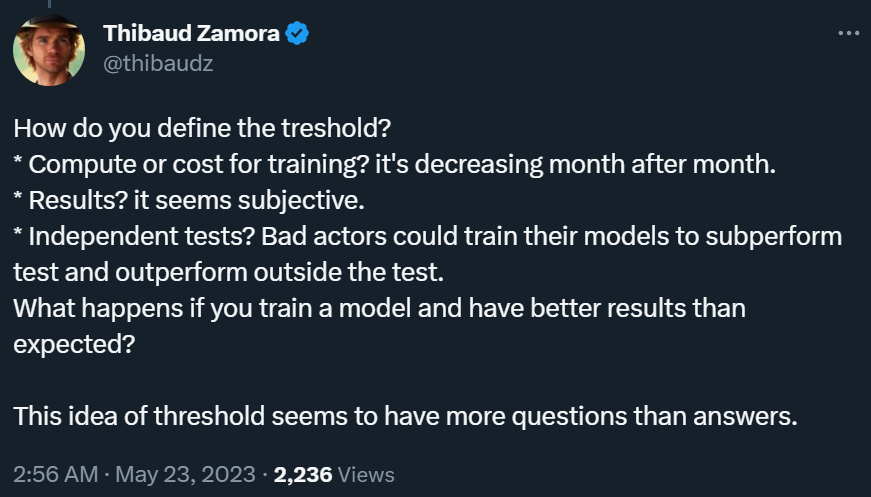The image size is (871, 497).
Task: Click the 2:56 AM timestamp
Action: point(56,475)
